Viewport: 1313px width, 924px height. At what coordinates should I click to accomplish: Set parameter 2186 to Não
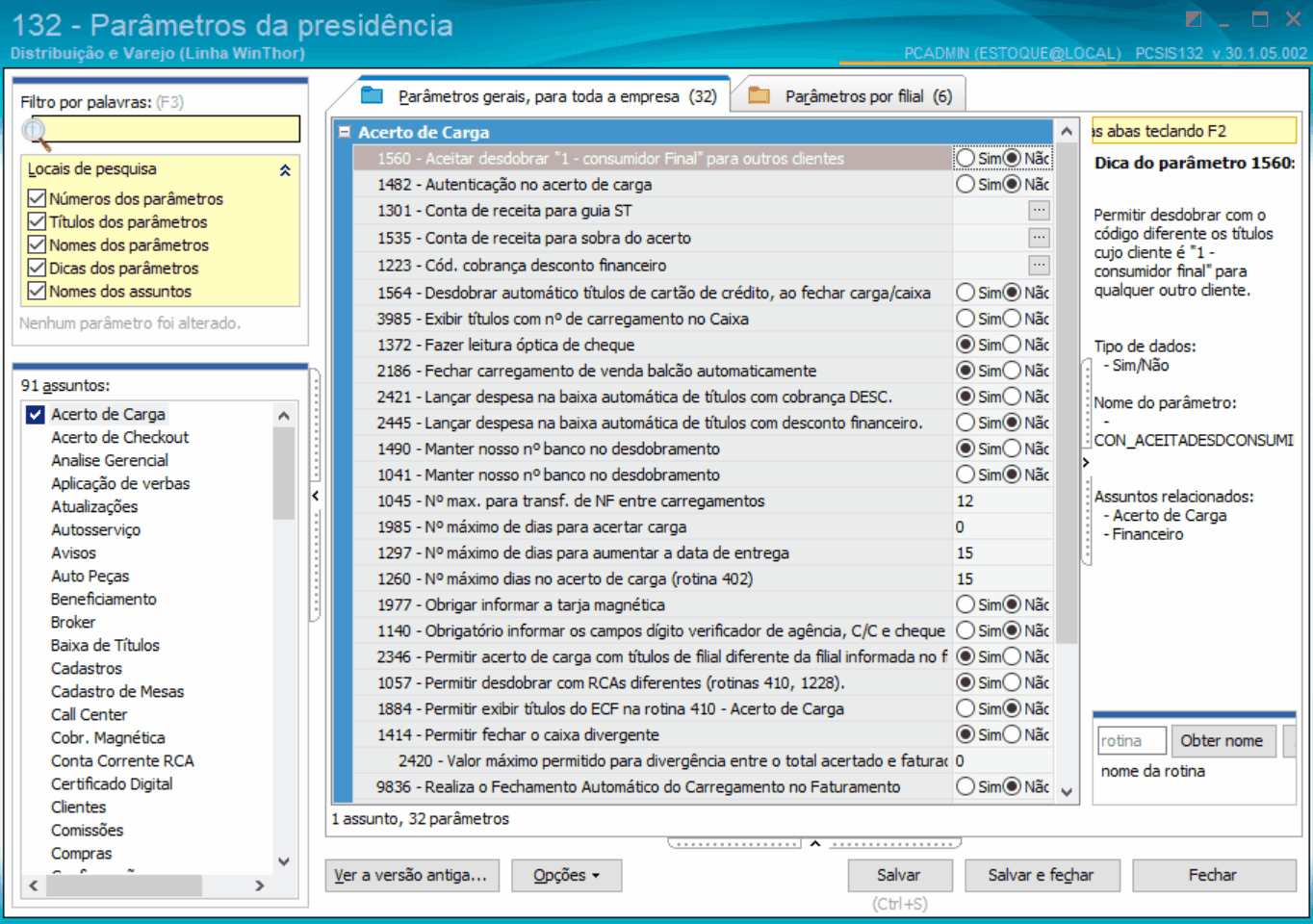click(x=1012, y=371)
